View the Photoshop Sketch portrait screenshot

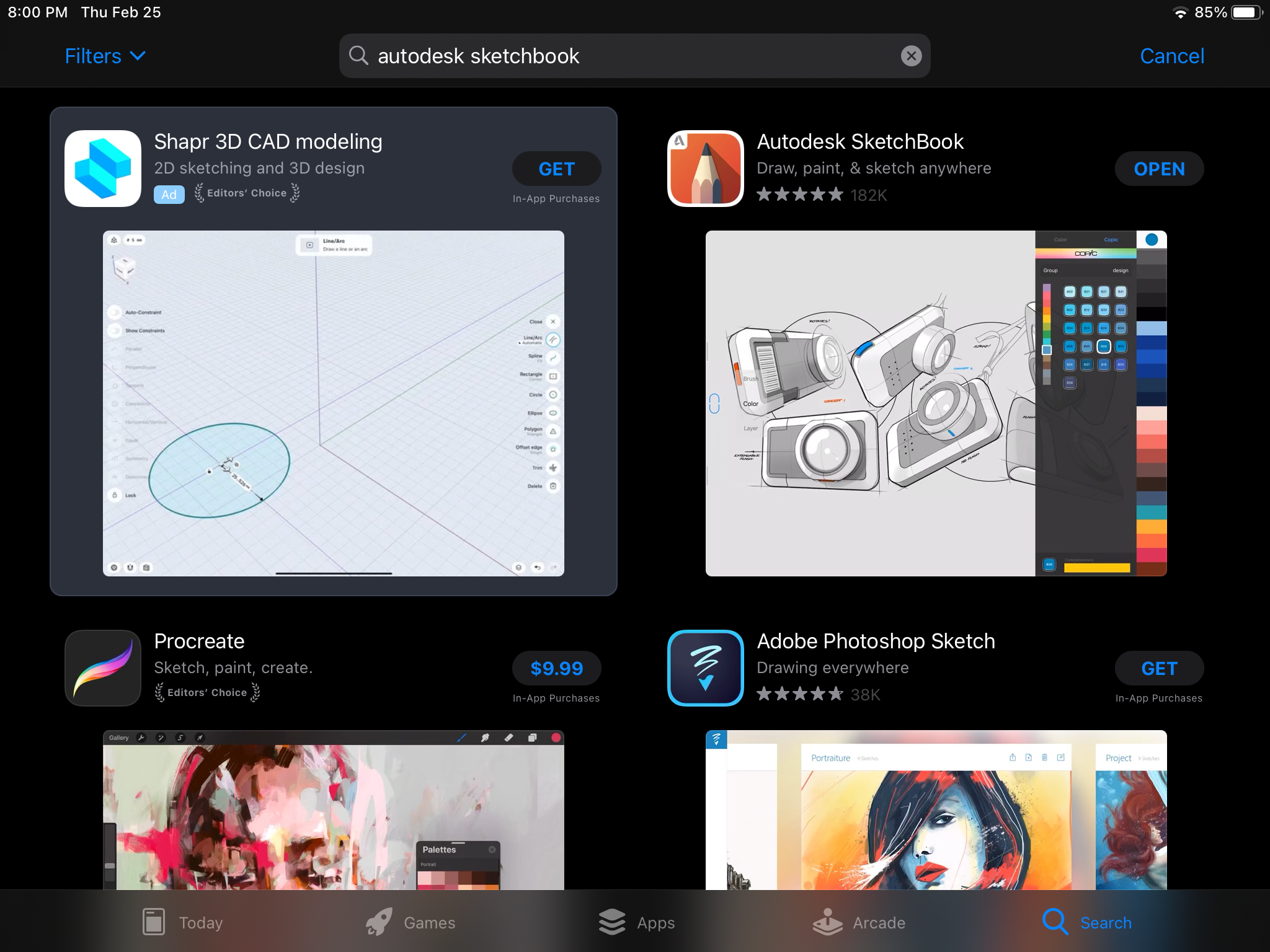click(936, 810)
